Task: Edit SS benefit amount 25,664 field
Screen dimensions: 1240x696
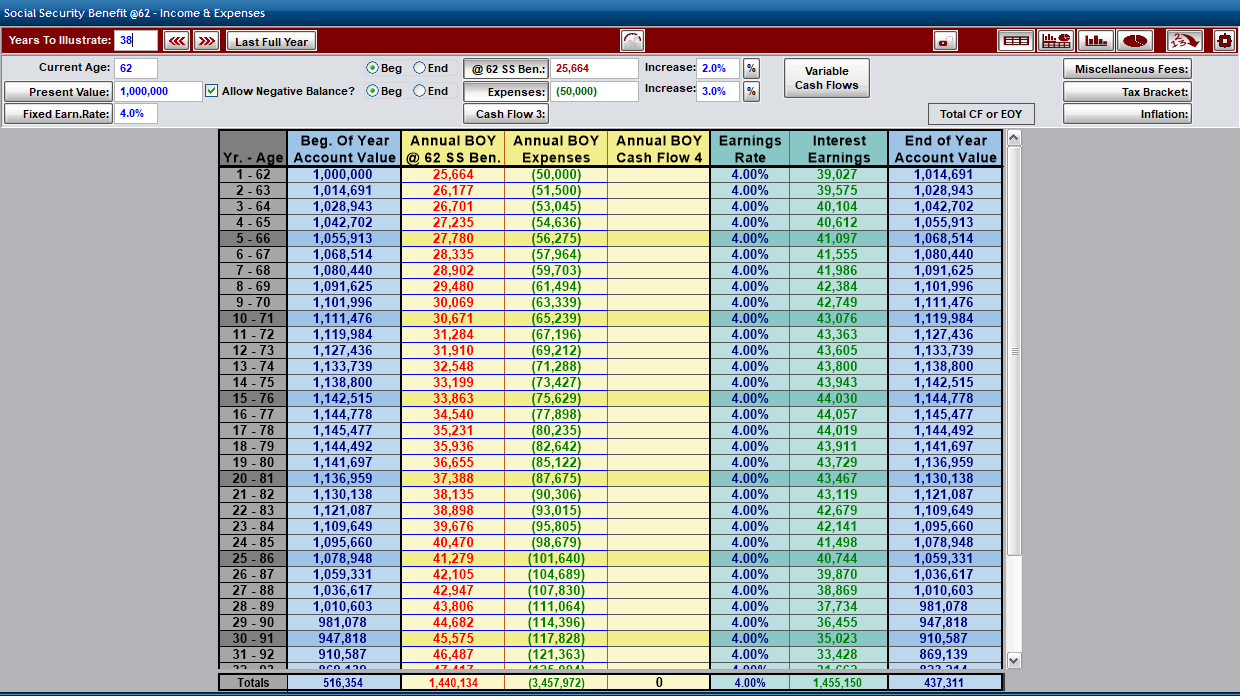Action: (594, 68)
